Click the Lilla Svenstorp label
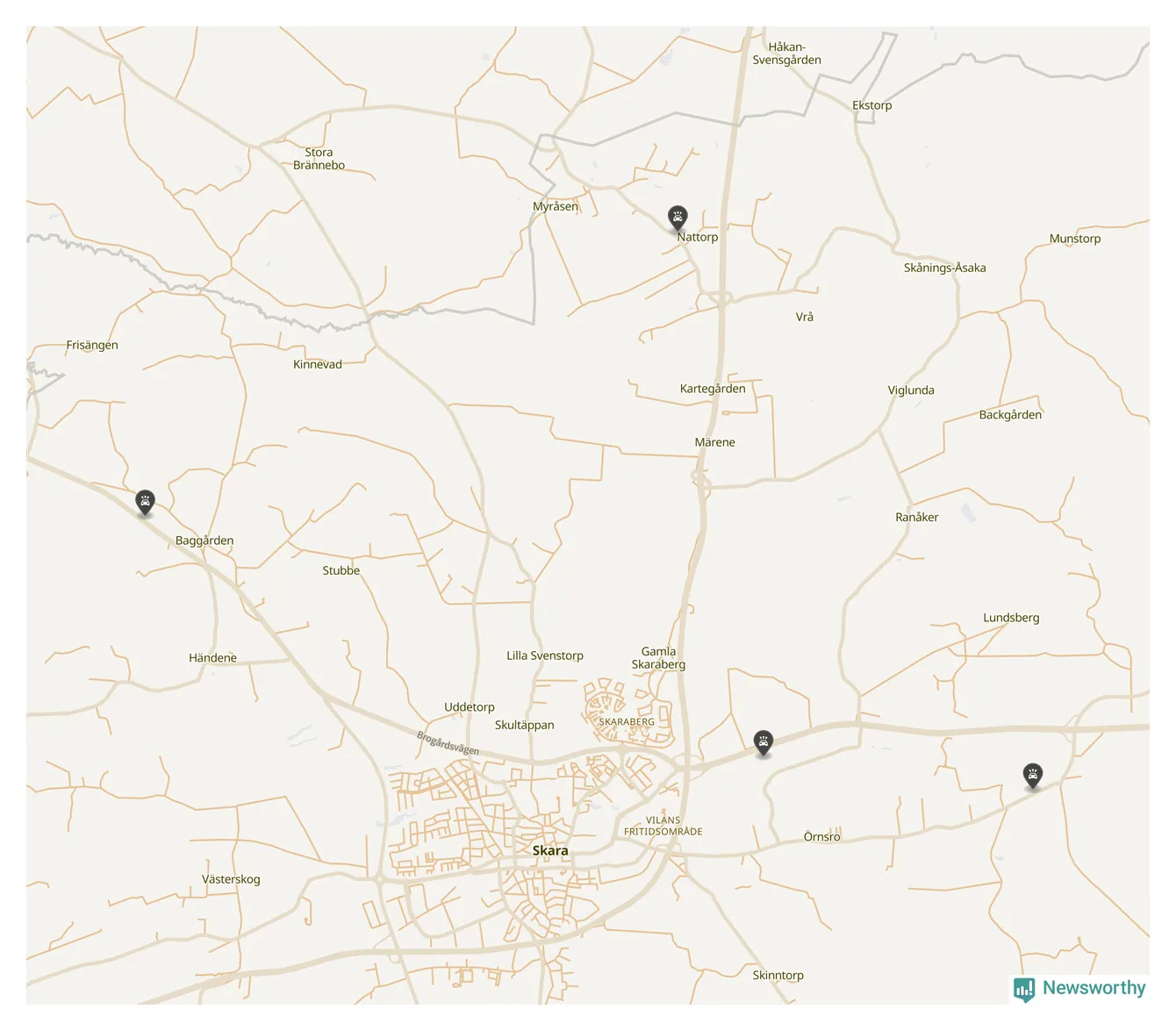The height and width of the screenshot is (1031, 1176). 544,655
